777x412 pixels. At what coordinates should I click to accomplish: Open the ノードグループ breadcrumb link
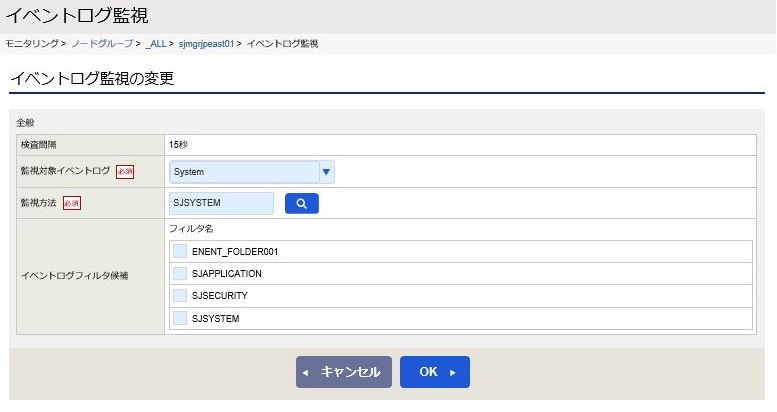point(102,44)
